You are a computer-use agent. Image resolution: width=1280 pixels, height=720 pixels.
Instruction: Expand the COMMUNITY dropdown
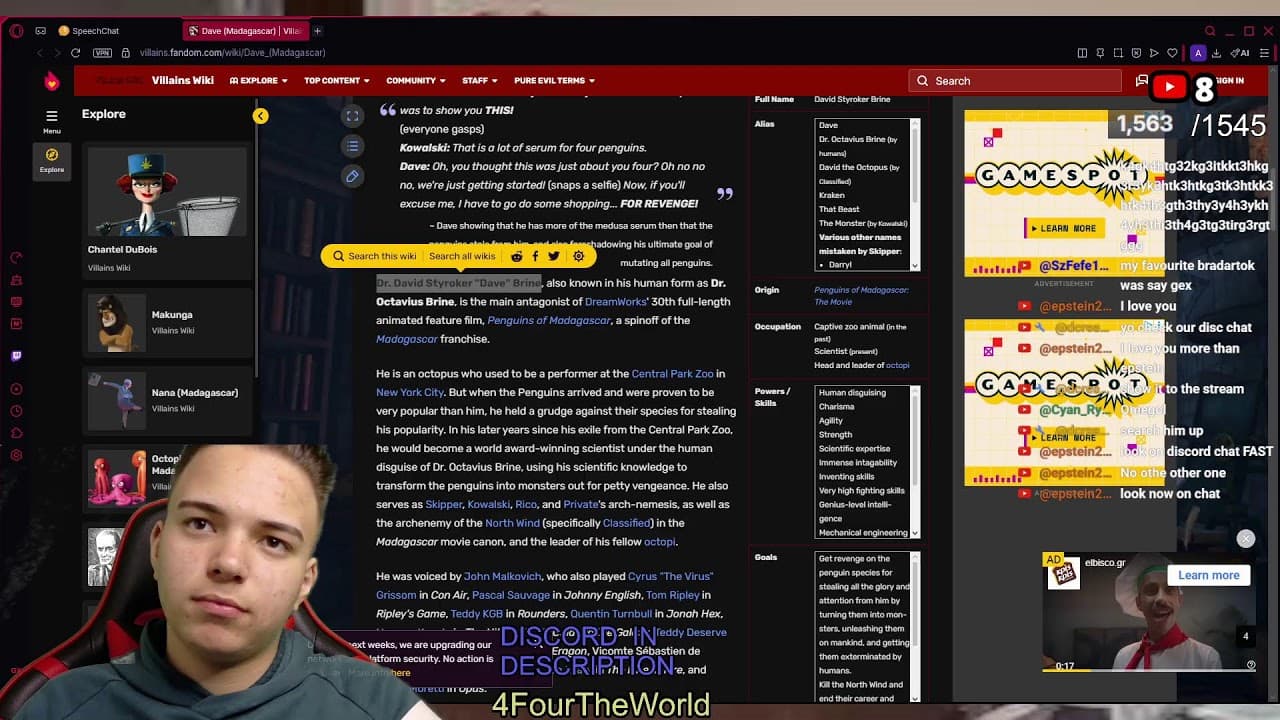(416, 81)
